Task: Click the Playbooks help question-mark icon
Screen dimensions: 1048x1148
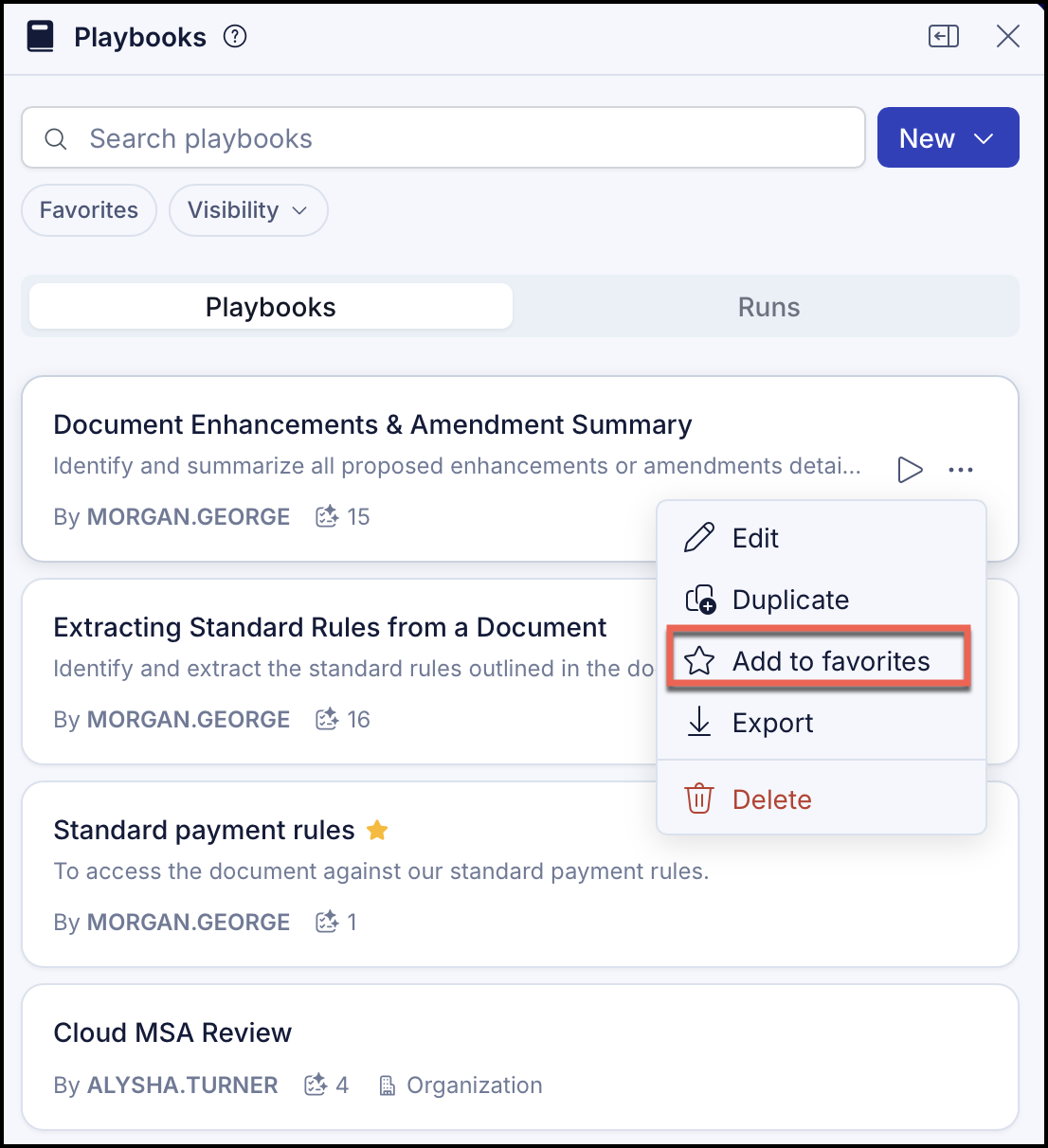Action: click(235, 37)
